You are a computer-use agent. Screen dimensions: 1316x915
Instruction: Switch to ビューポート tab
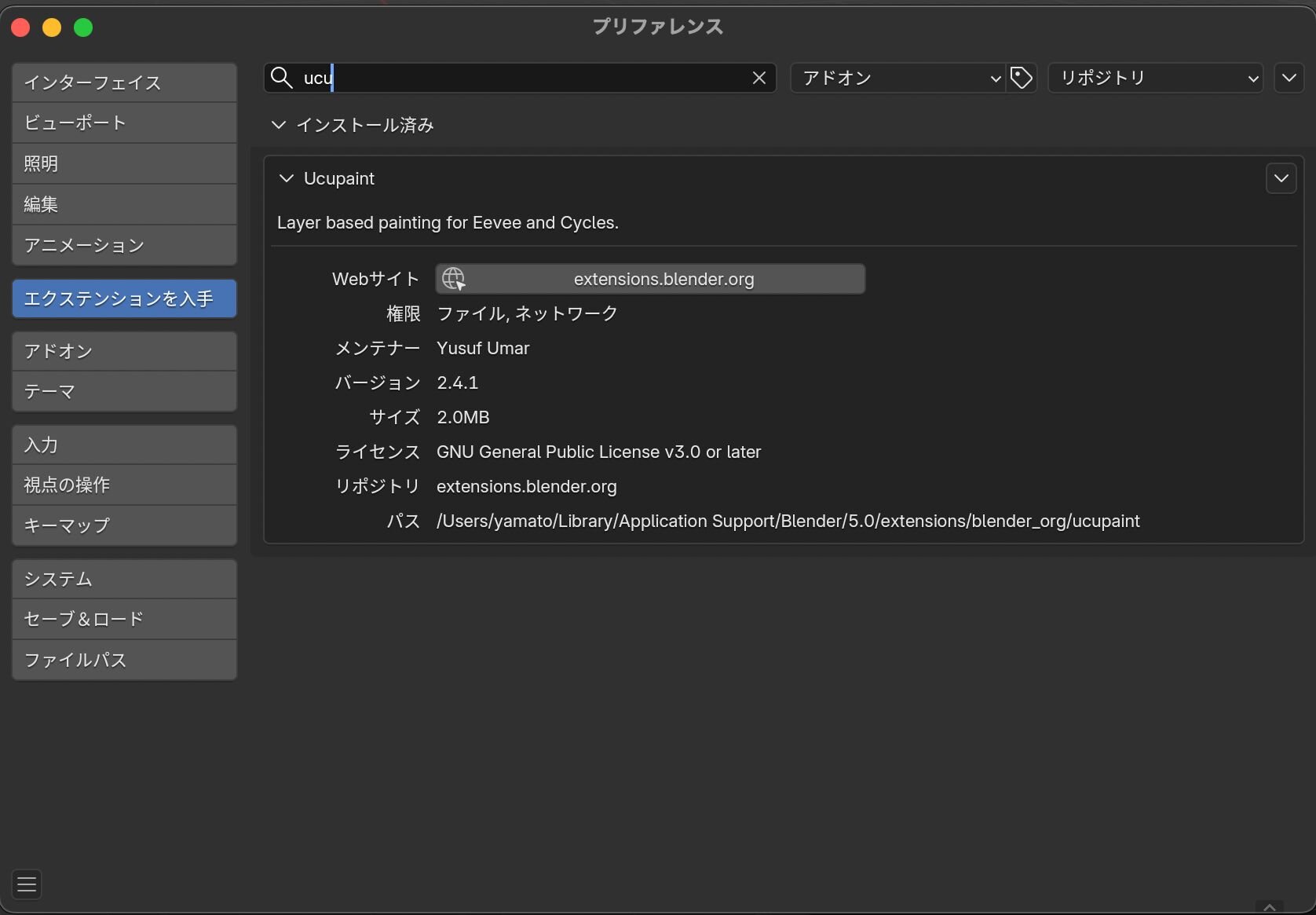coord(124,123)
